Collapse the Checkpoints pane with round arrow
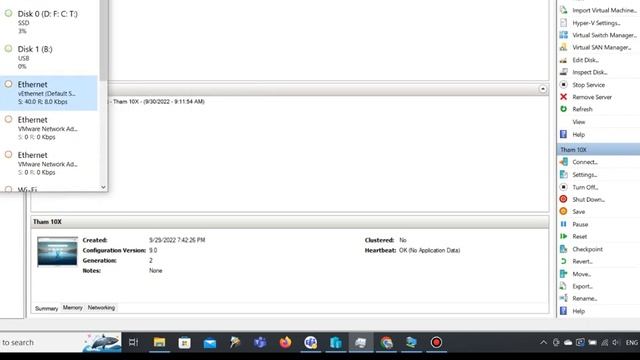 click(x=542, y=89)
